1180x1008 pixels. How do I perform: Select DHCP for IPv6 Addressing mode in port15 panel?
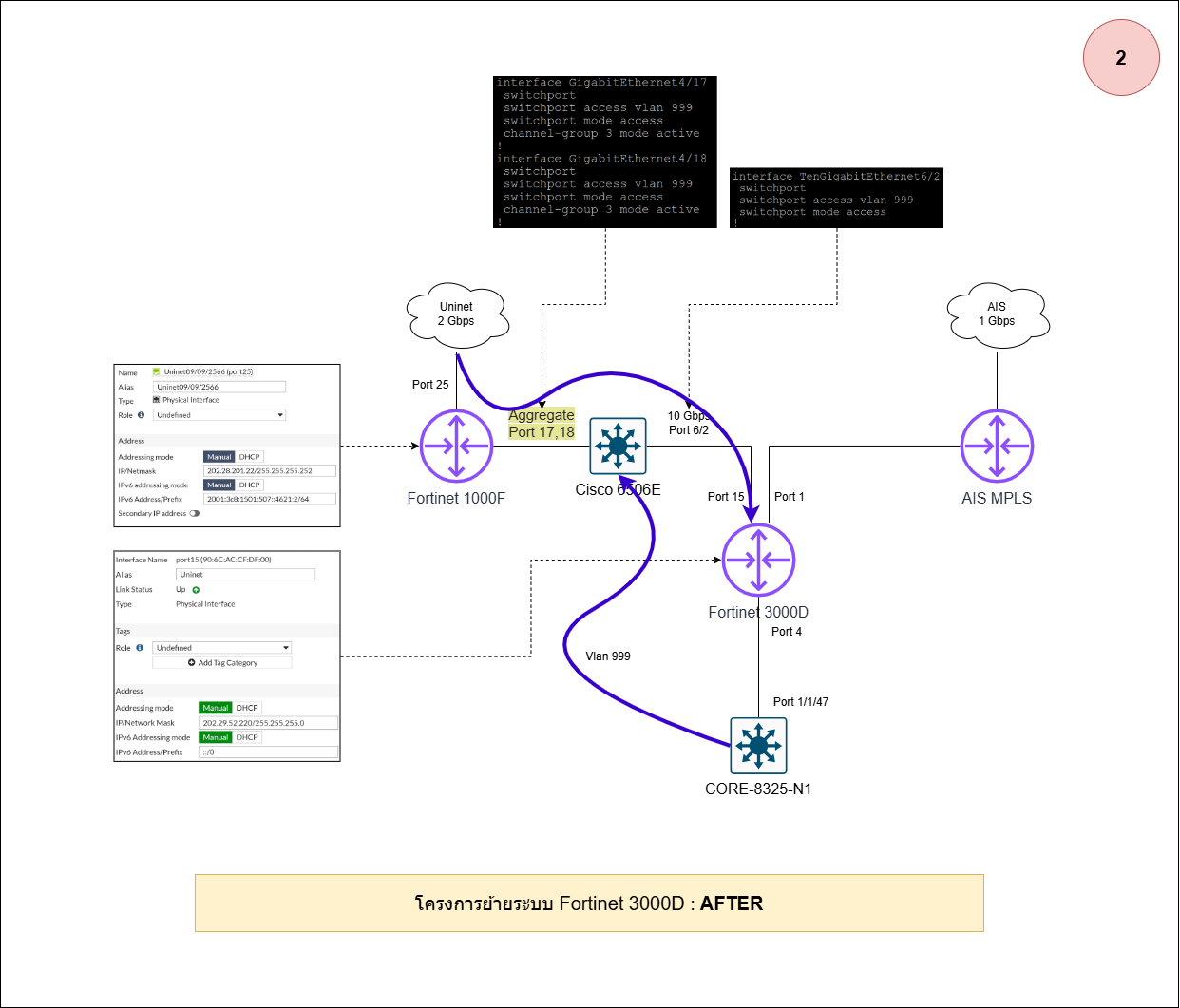[247, 737]
